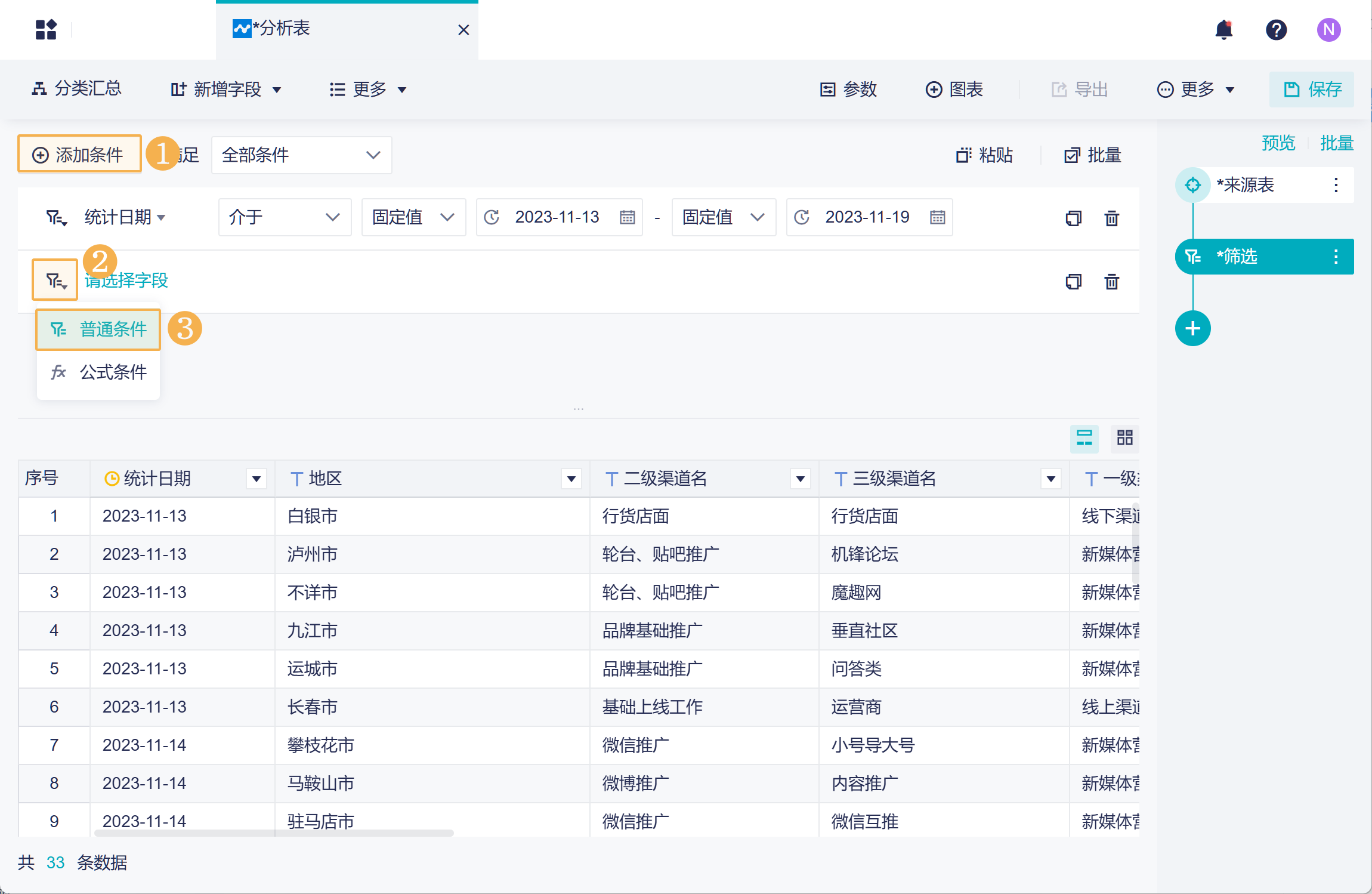Viewport: 1372px width, 894px height.
Task: Copy the 统计日期 filter condition row
Action: [1073, 218]
